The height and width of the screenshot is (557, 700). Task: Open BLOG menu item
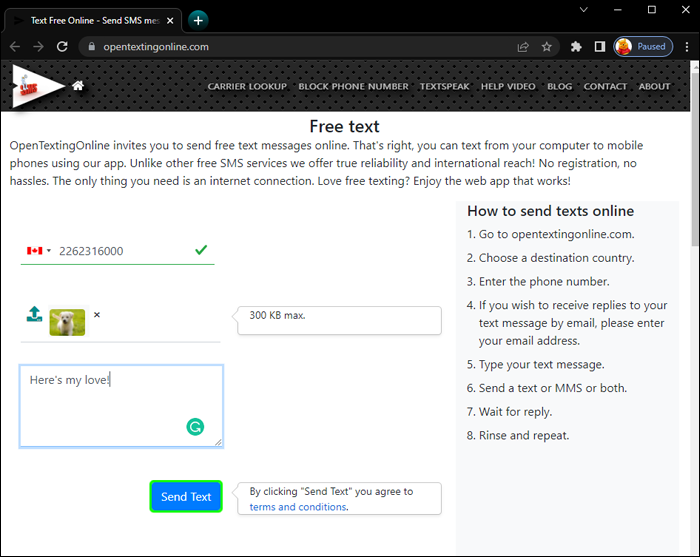click(x=559, y=87)
